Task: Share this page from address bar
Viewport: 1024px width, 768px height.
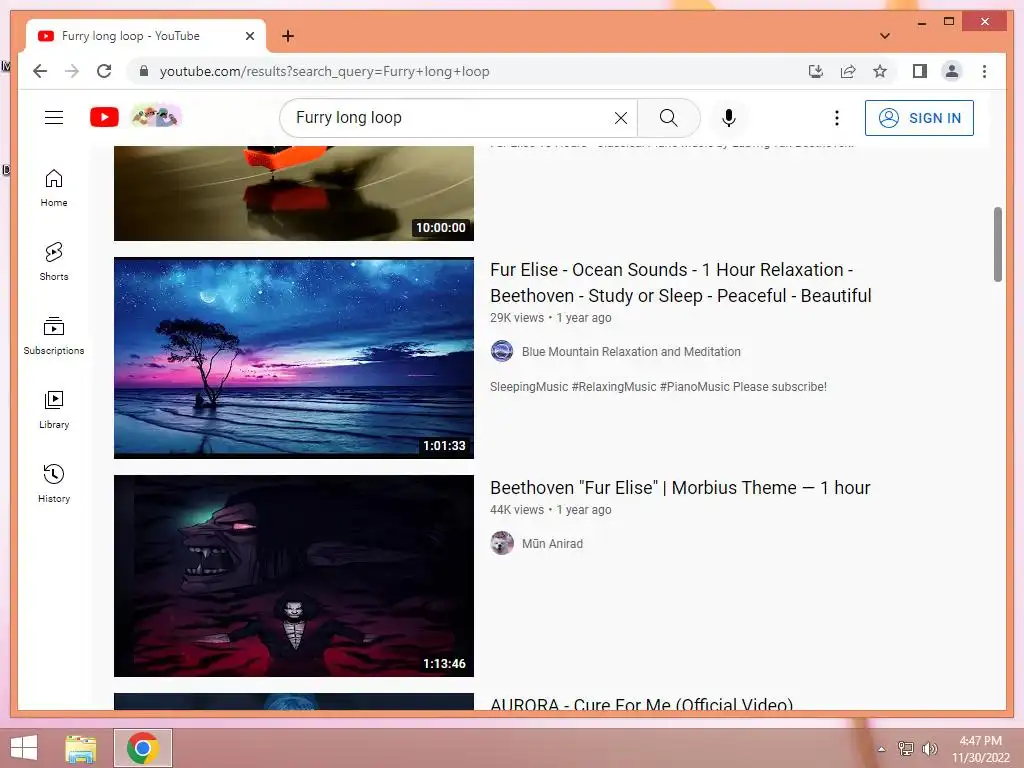Action: 848,71
